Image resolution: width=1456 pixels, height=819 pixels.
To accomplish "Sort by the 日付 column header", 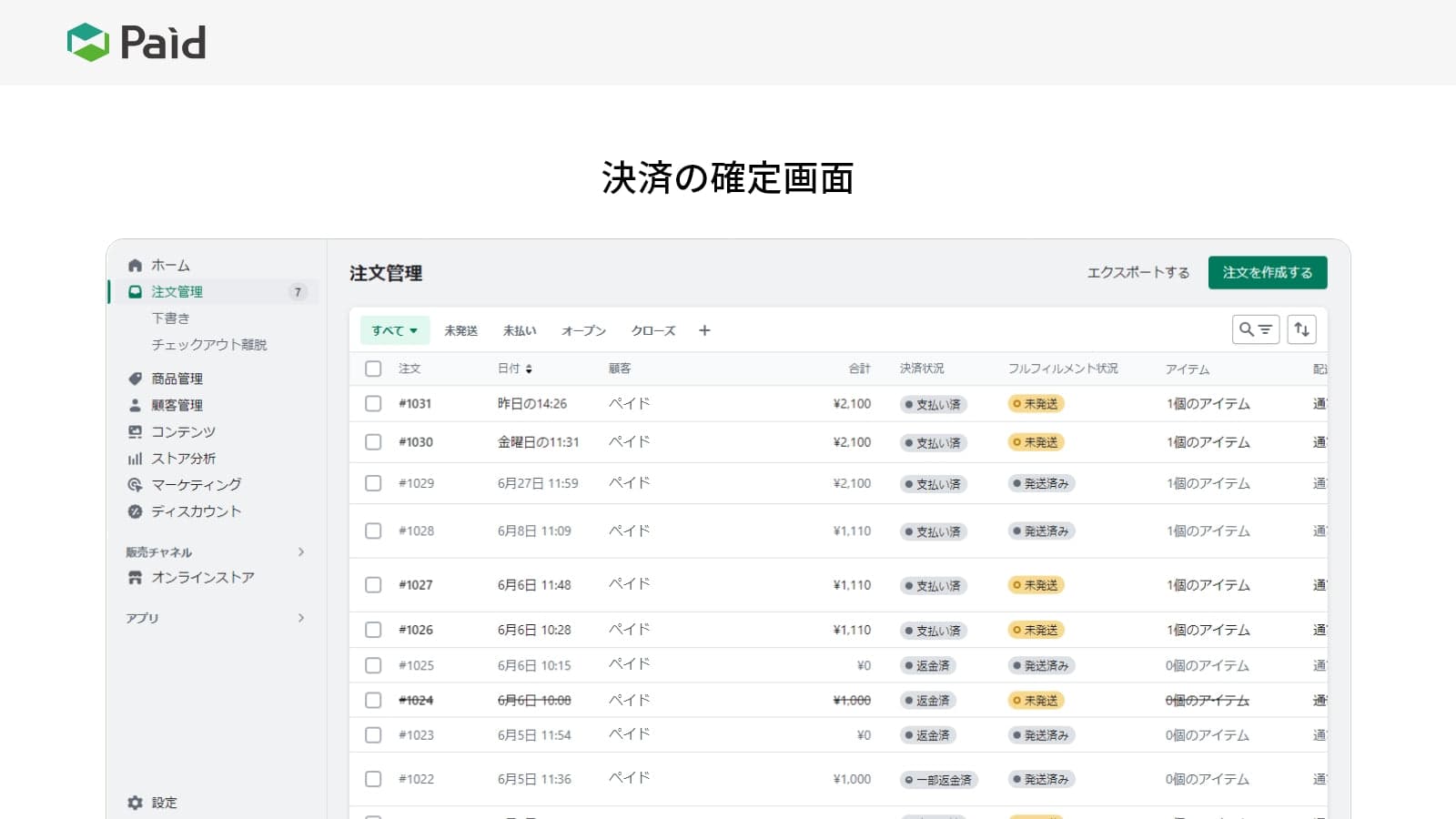I will (514, 369).
